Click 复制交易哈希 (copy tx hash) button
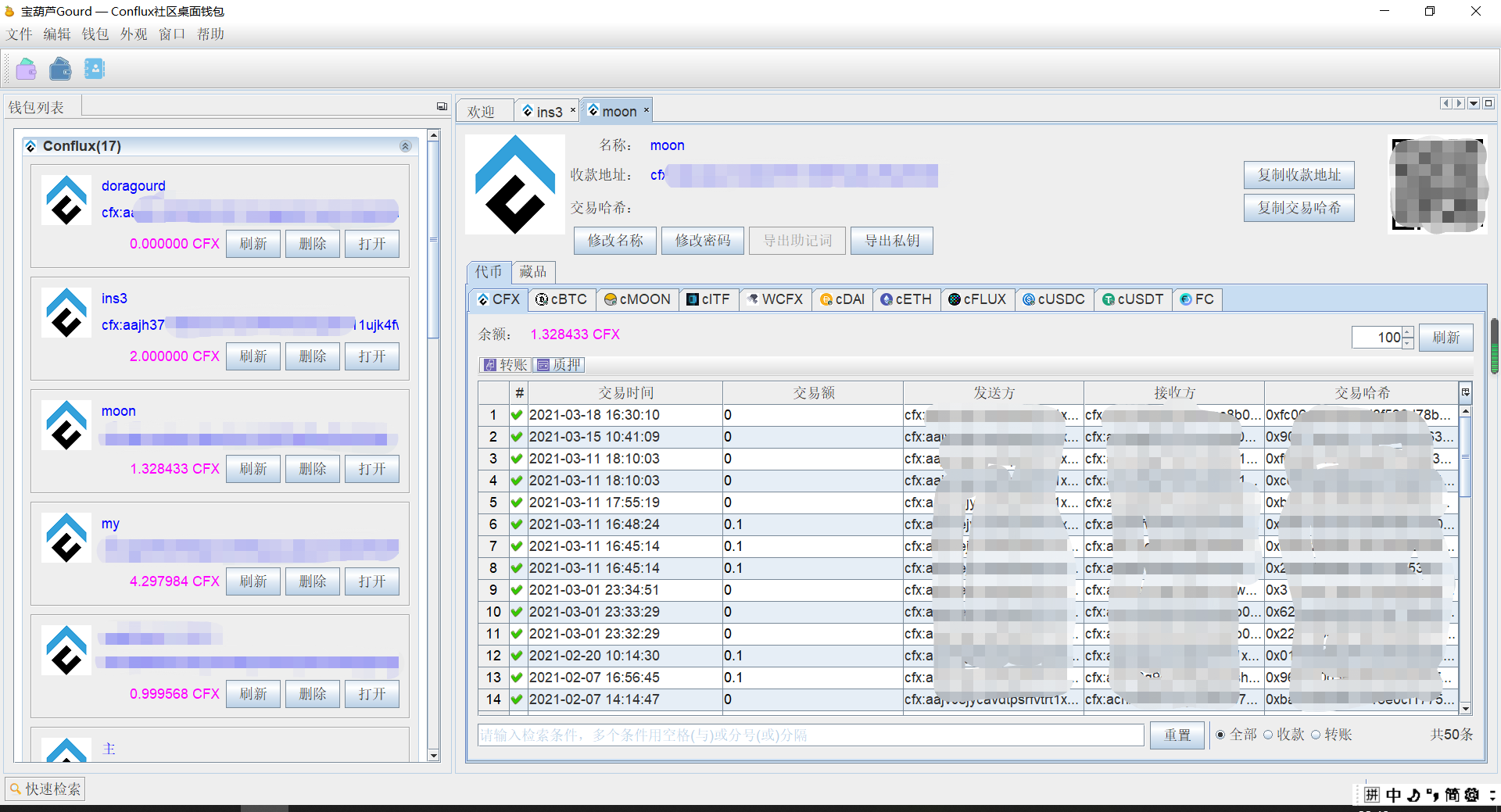 (x=1299, y=208)
